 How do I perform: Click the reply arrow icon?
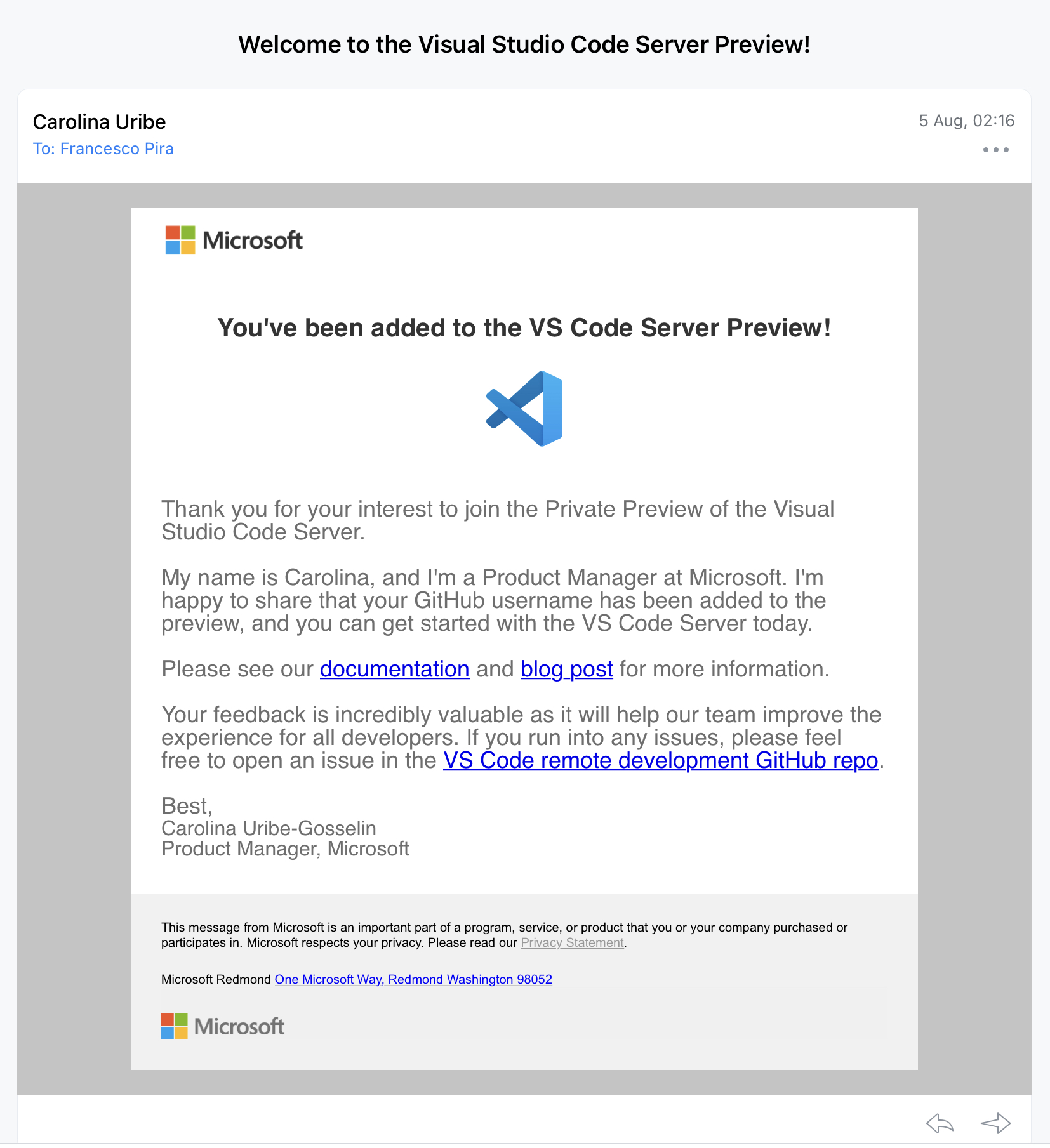tap(940, 1123)
